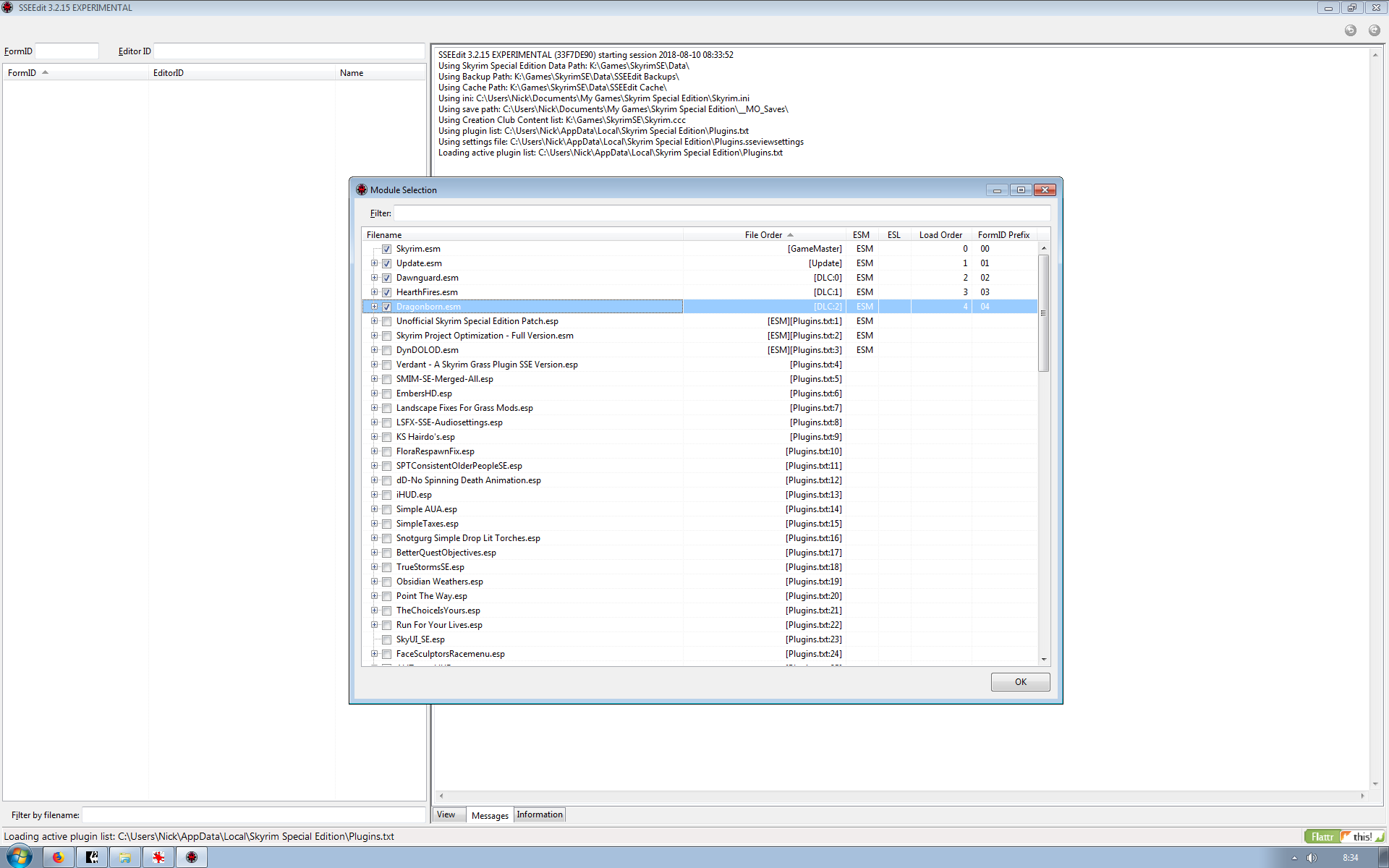
Task: Click the Flattr this donation icon
Action: point(1344,836)
